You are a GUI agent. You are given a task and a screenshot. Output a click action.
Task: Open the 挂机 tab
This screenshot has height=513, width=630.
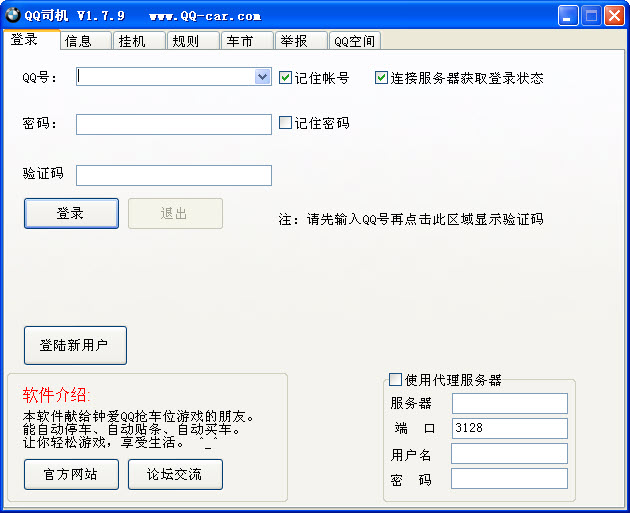[x=139, y=41]
